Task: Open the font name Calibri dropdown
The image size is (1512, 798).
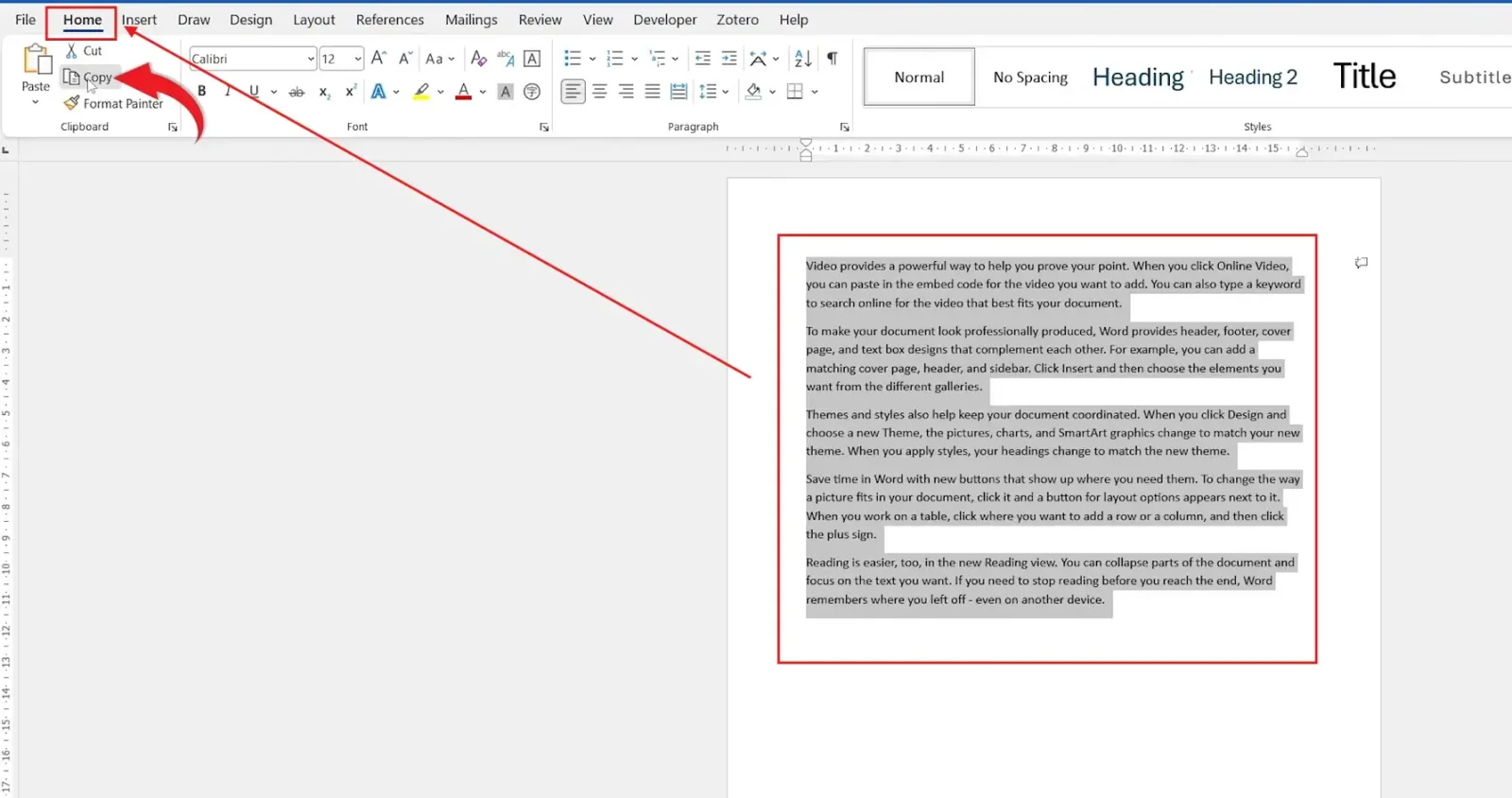Action: [x=311, y=59]
